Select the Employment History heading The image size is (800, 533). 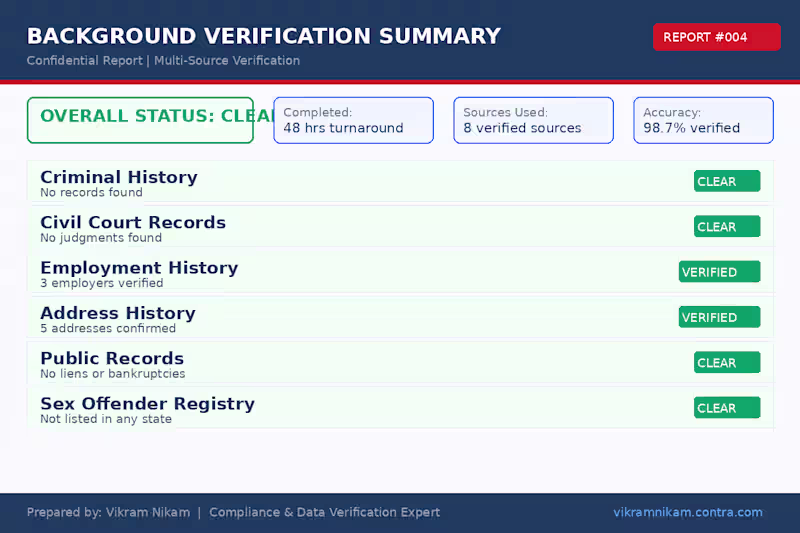139,268
